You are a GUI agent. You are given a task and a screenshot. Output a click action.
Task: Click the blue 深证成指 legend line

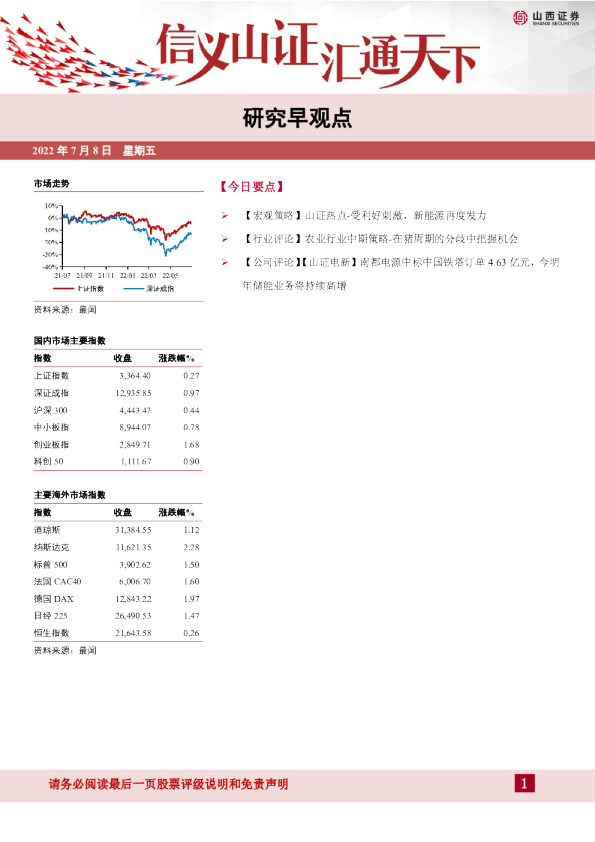pos(133,289)
